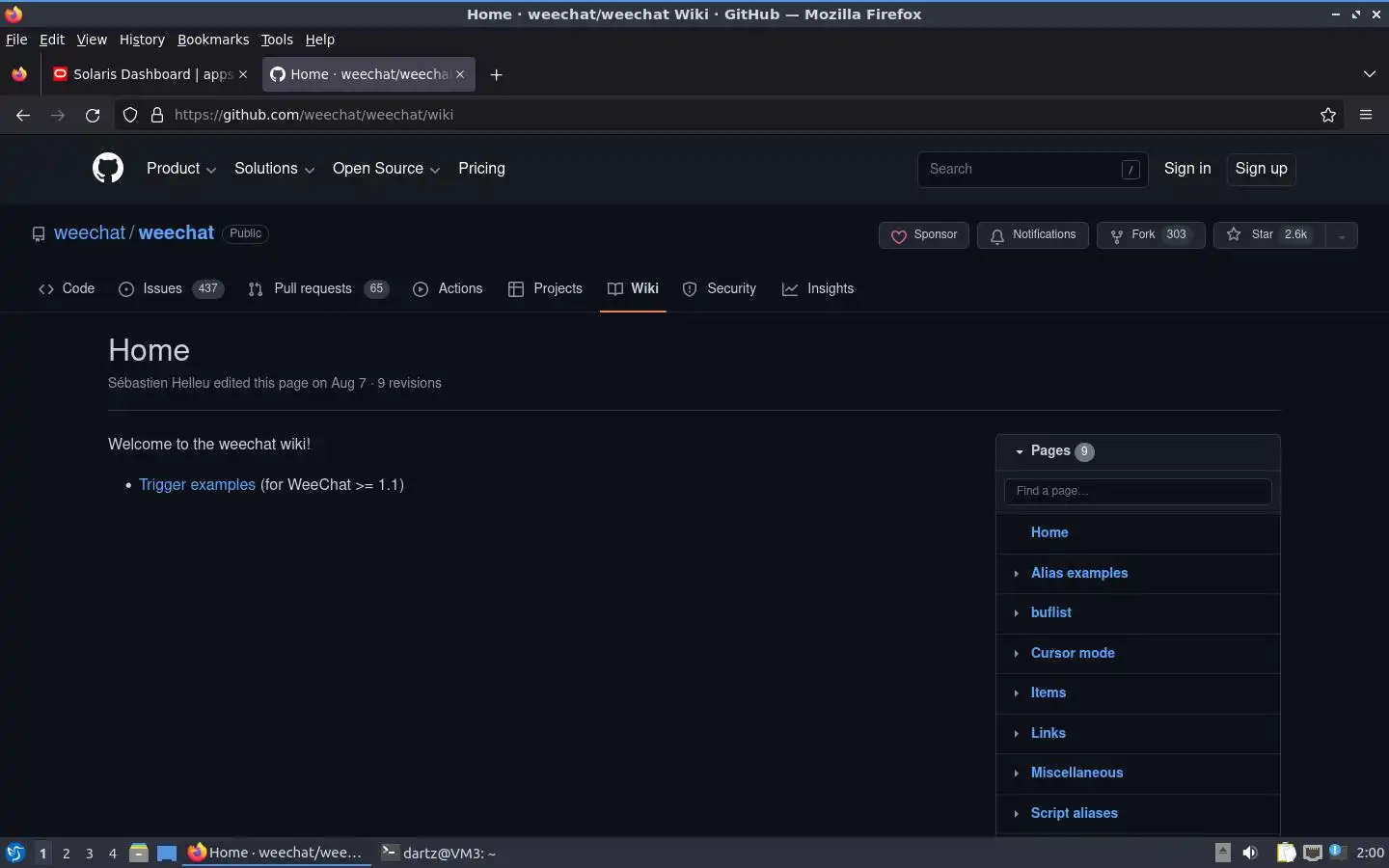
Task: Bookmark this page with star icon
Action: [1328, 115]
